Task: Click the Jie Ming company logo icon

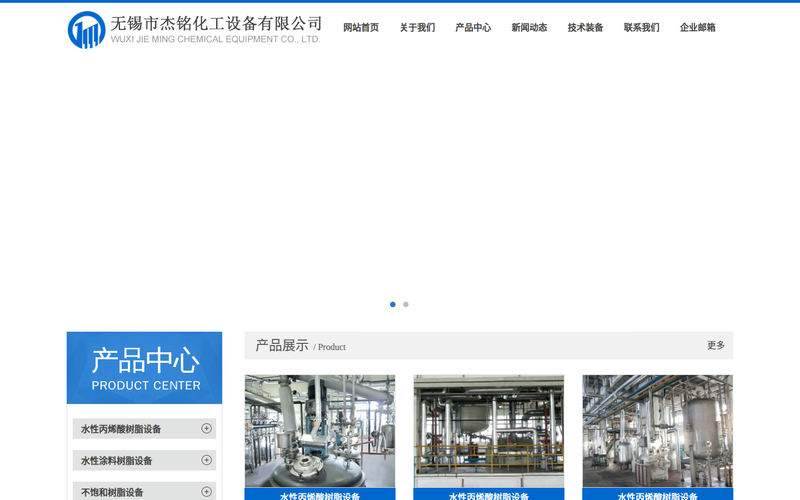Action: [x=86, y=30]
